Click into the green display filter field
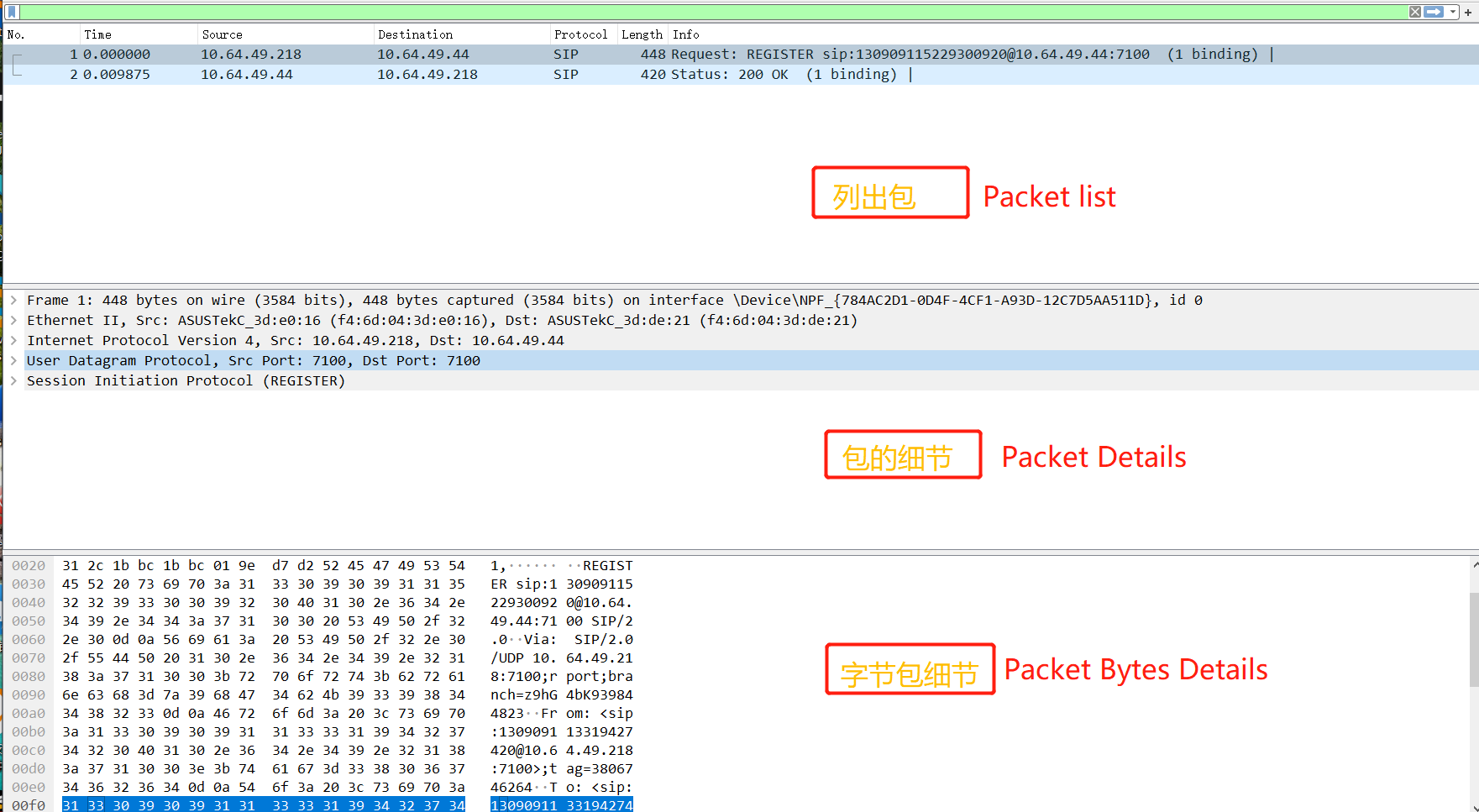The image size is (1479, 812). (x=714, y=12)
